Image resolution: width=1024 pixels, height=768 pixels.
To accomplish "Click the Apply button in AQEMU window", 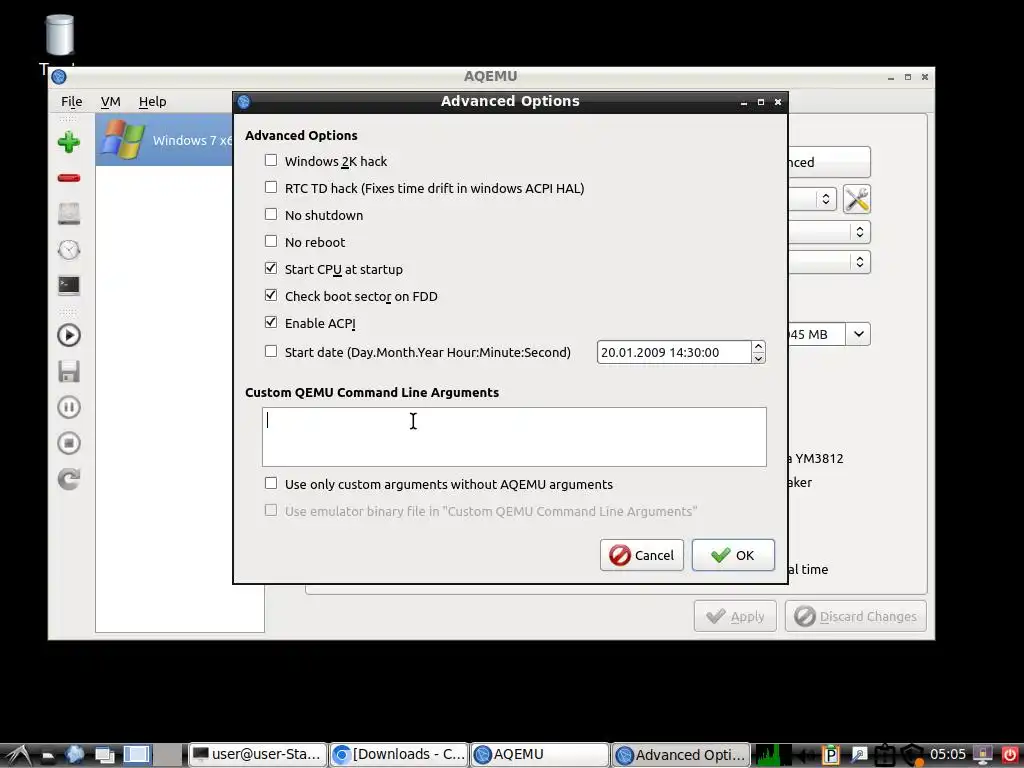I will 735,616.
